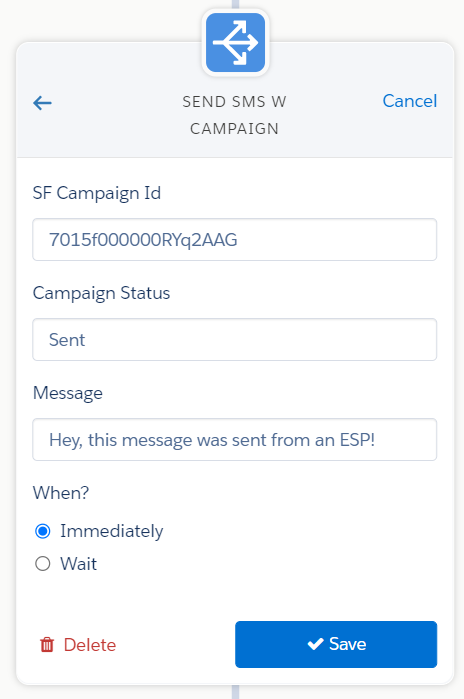Click the connector line below the card
This screenshot has height=699, width=464.
[235, 692]
